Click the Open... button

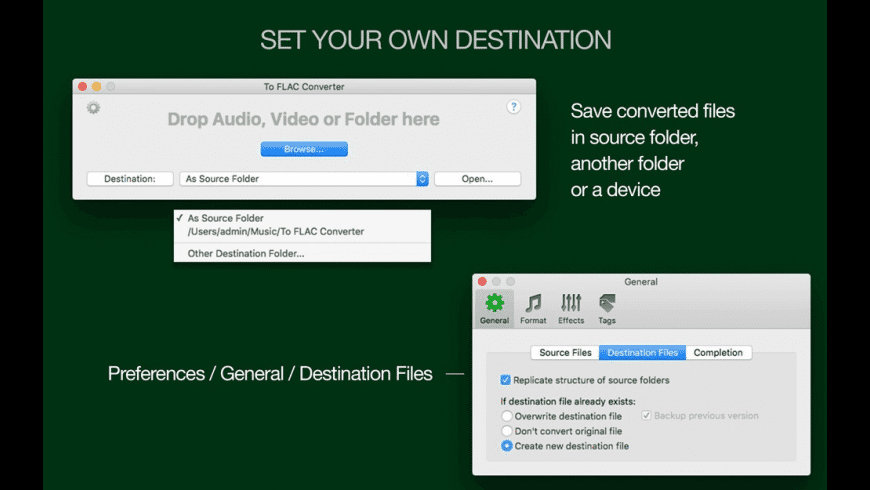pyautogui.click(x=477, y=179)
